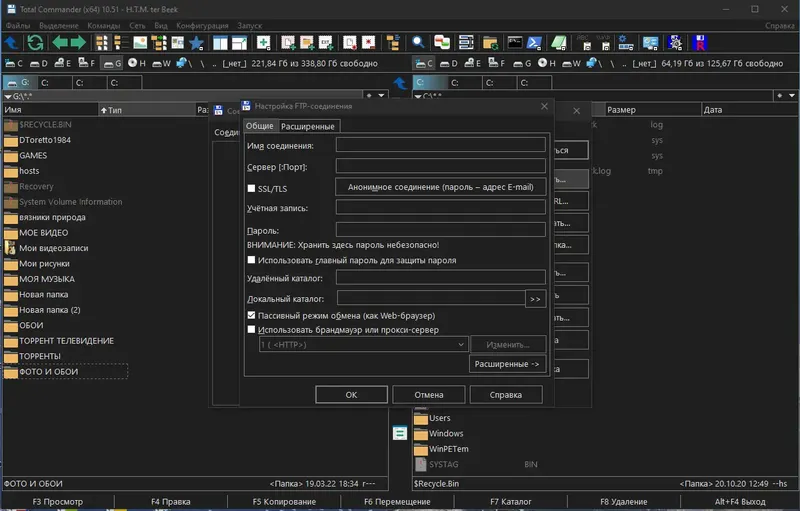800x511 pixels.
Task: Click into the Сервер [:Порт] input field
Action: 440,166
